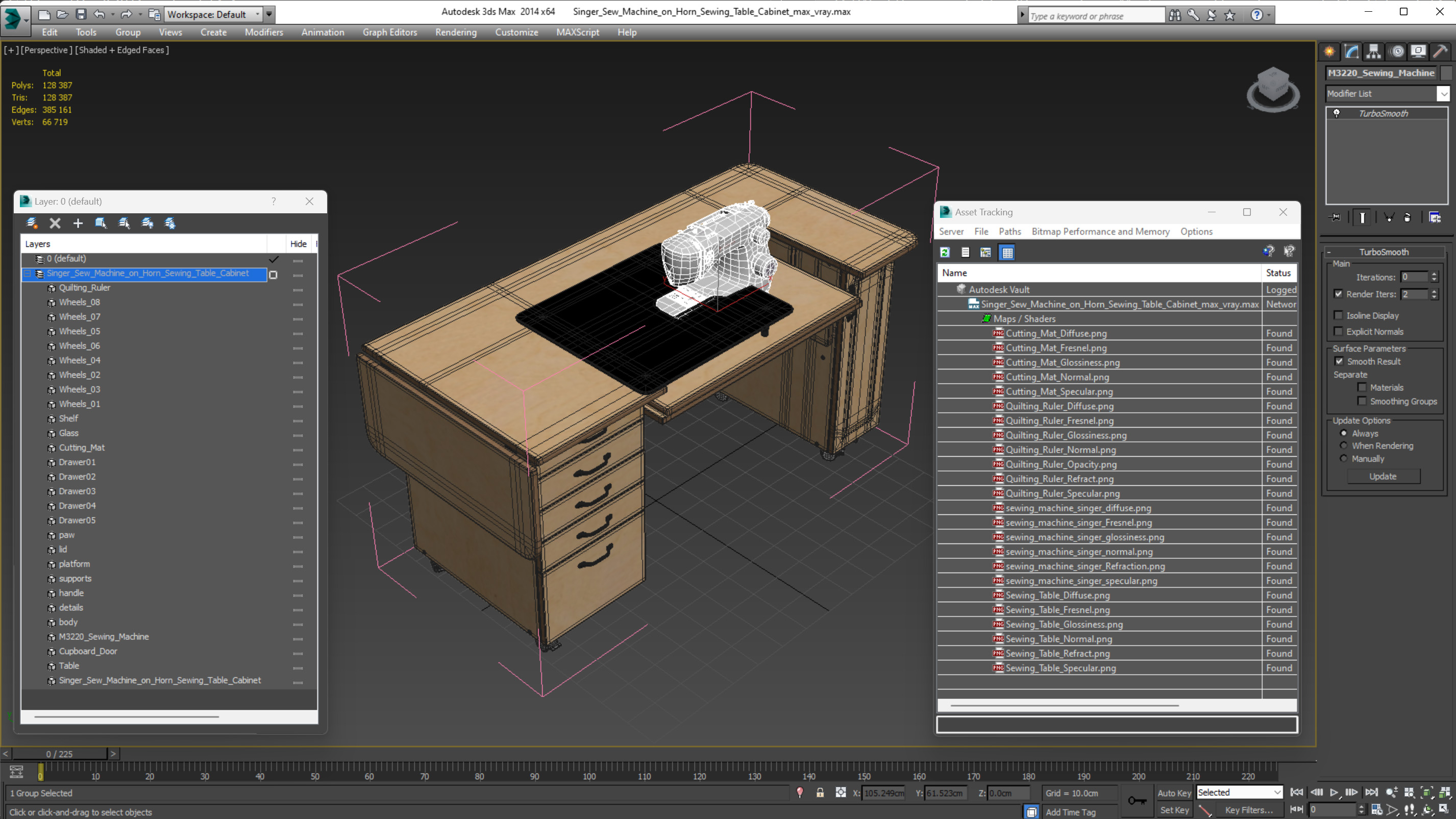Open the Motion command panel tab
Viewport: 1456px width, 819px height.
1397,52
